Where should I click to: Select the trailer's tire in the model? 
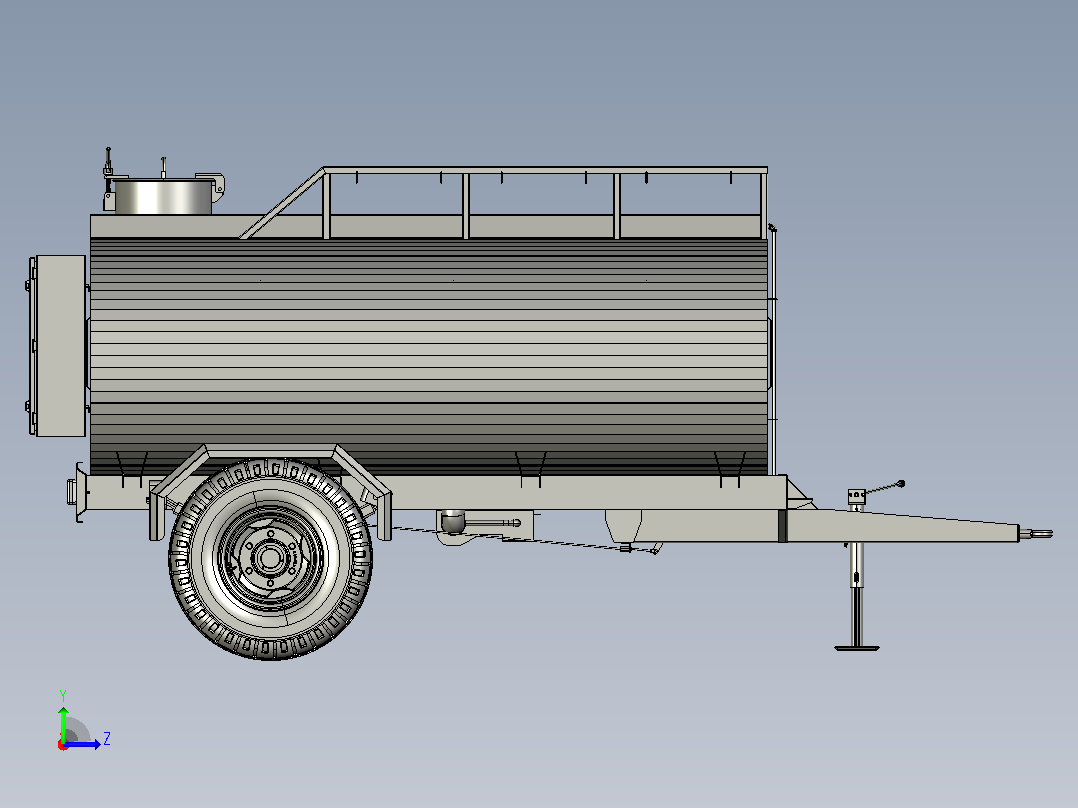coord(270,559)
